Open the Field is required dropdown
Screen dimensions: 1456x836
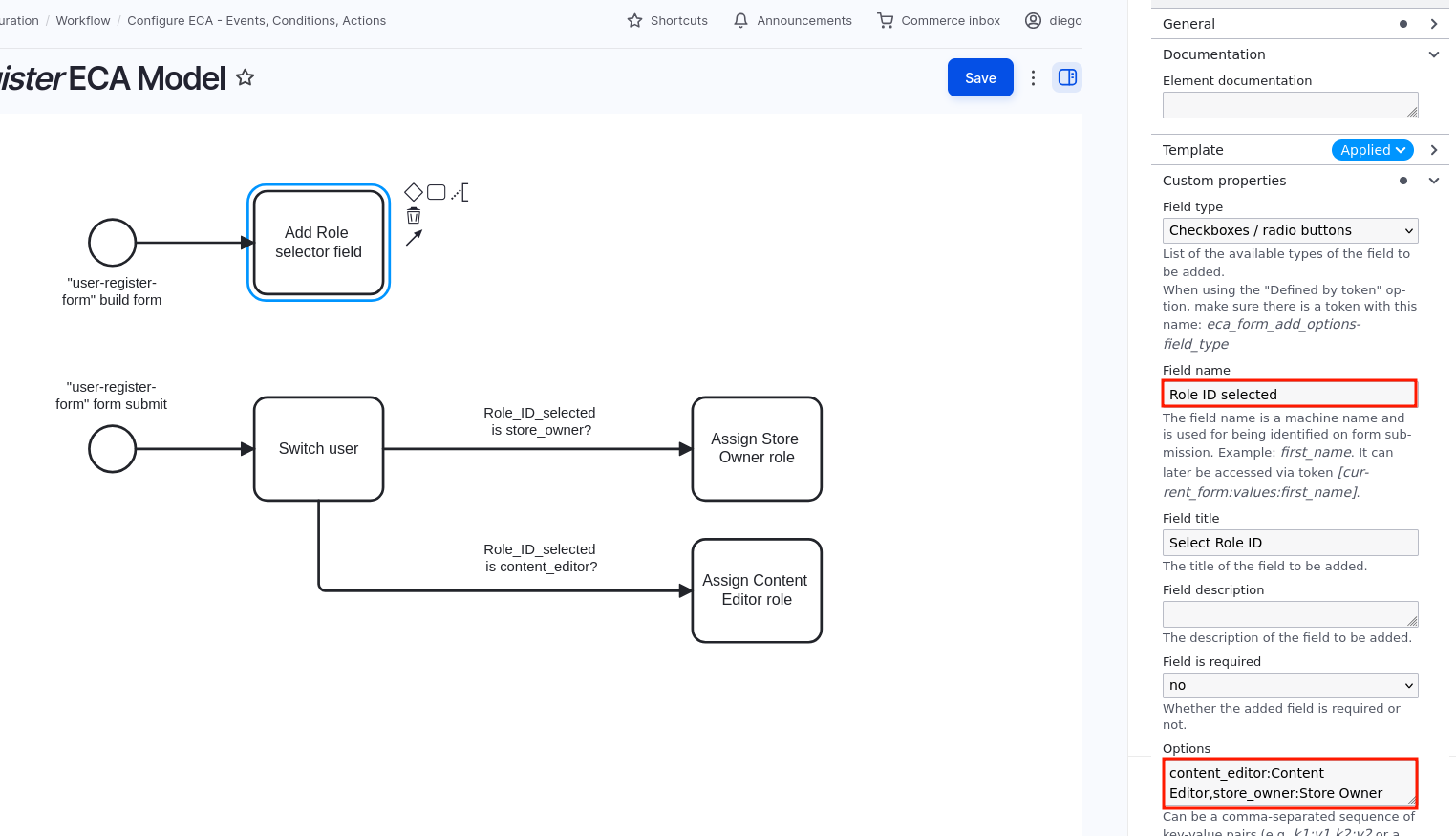point(1290,685)
